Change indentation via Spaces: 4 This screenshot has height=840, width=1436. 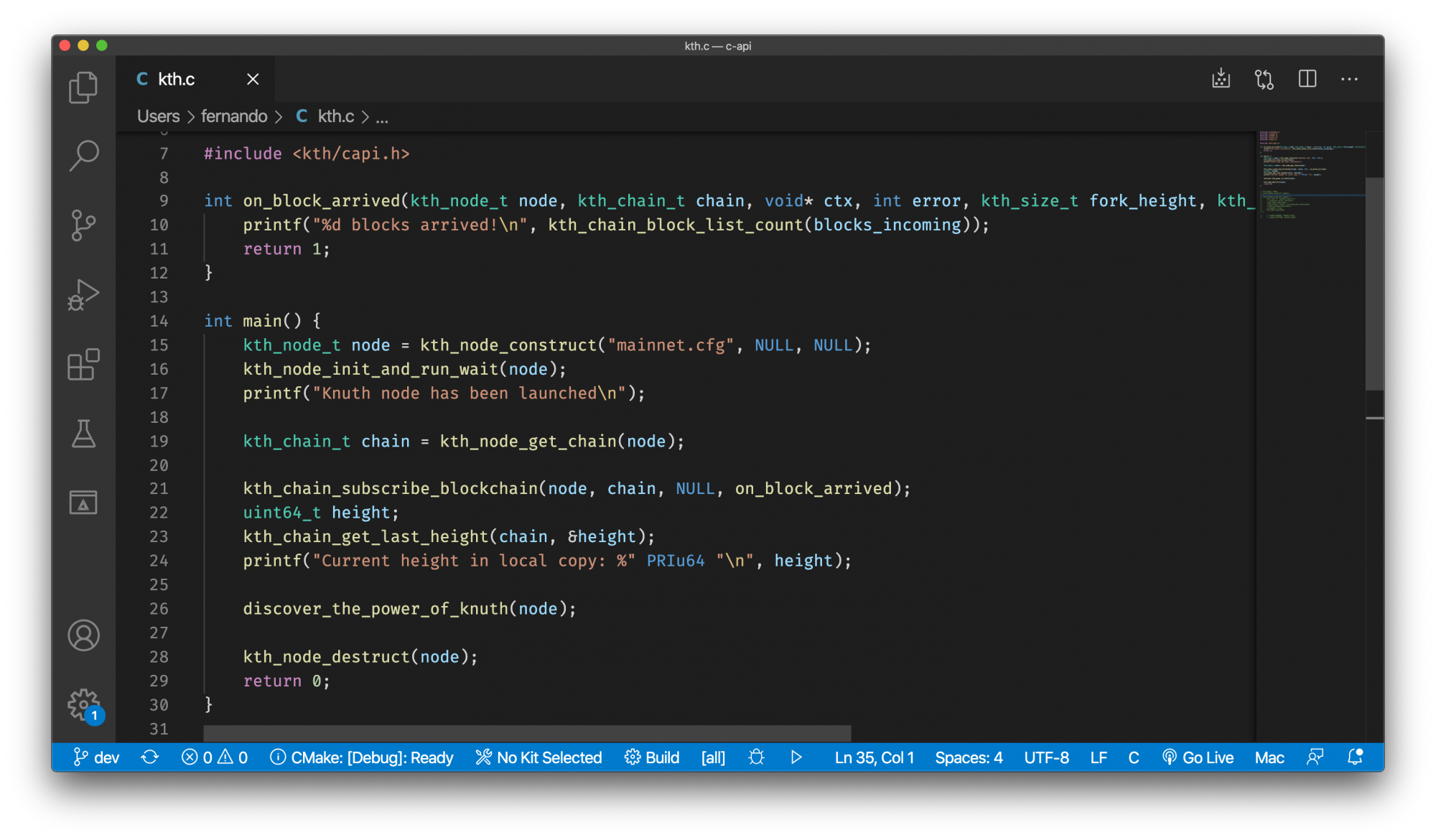pyautogui.click(x=969, y=757)
